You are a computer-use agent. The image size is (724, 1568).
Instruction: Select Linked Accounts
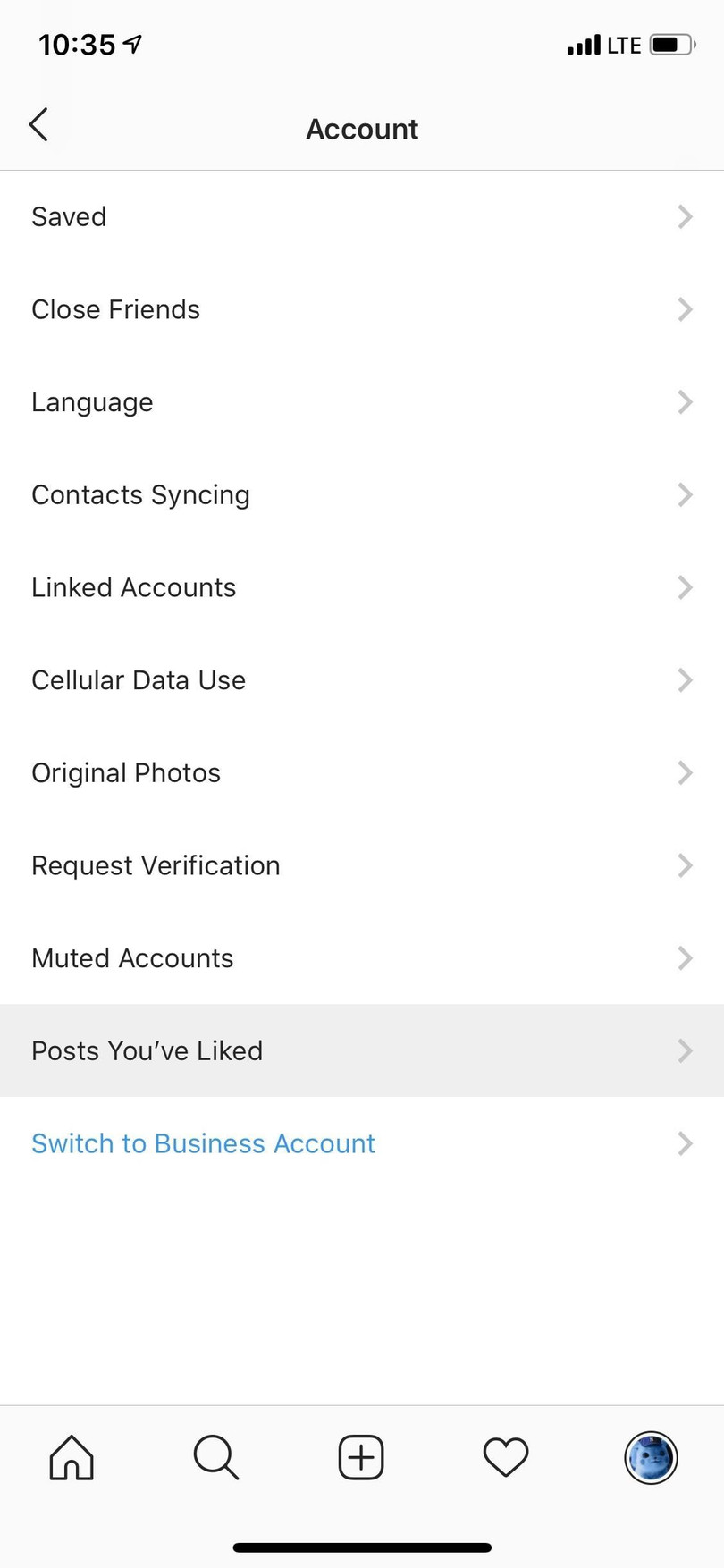coord(134,587)
